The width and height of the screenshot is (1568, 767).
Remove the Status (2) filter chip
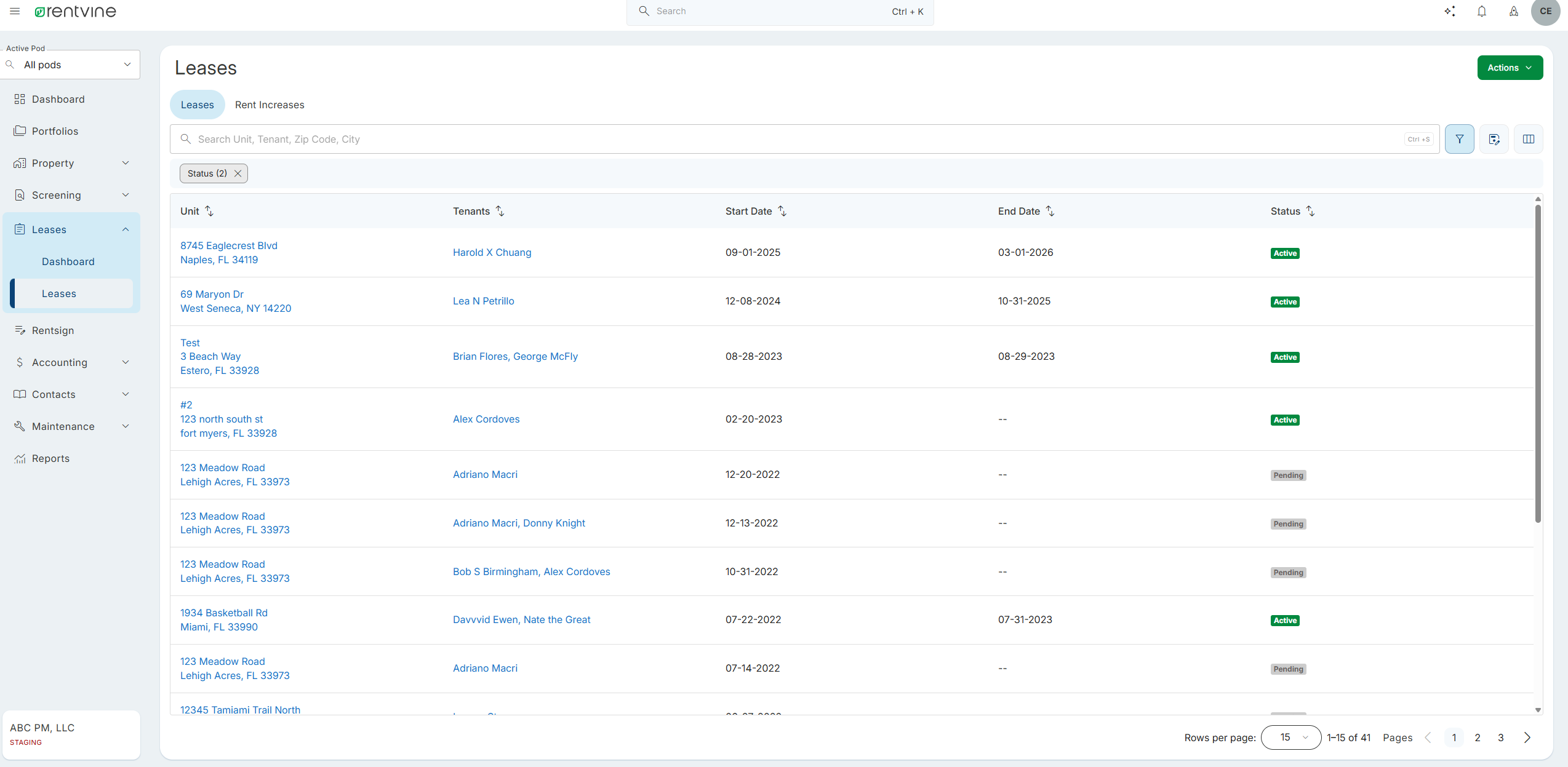(238, 173)
